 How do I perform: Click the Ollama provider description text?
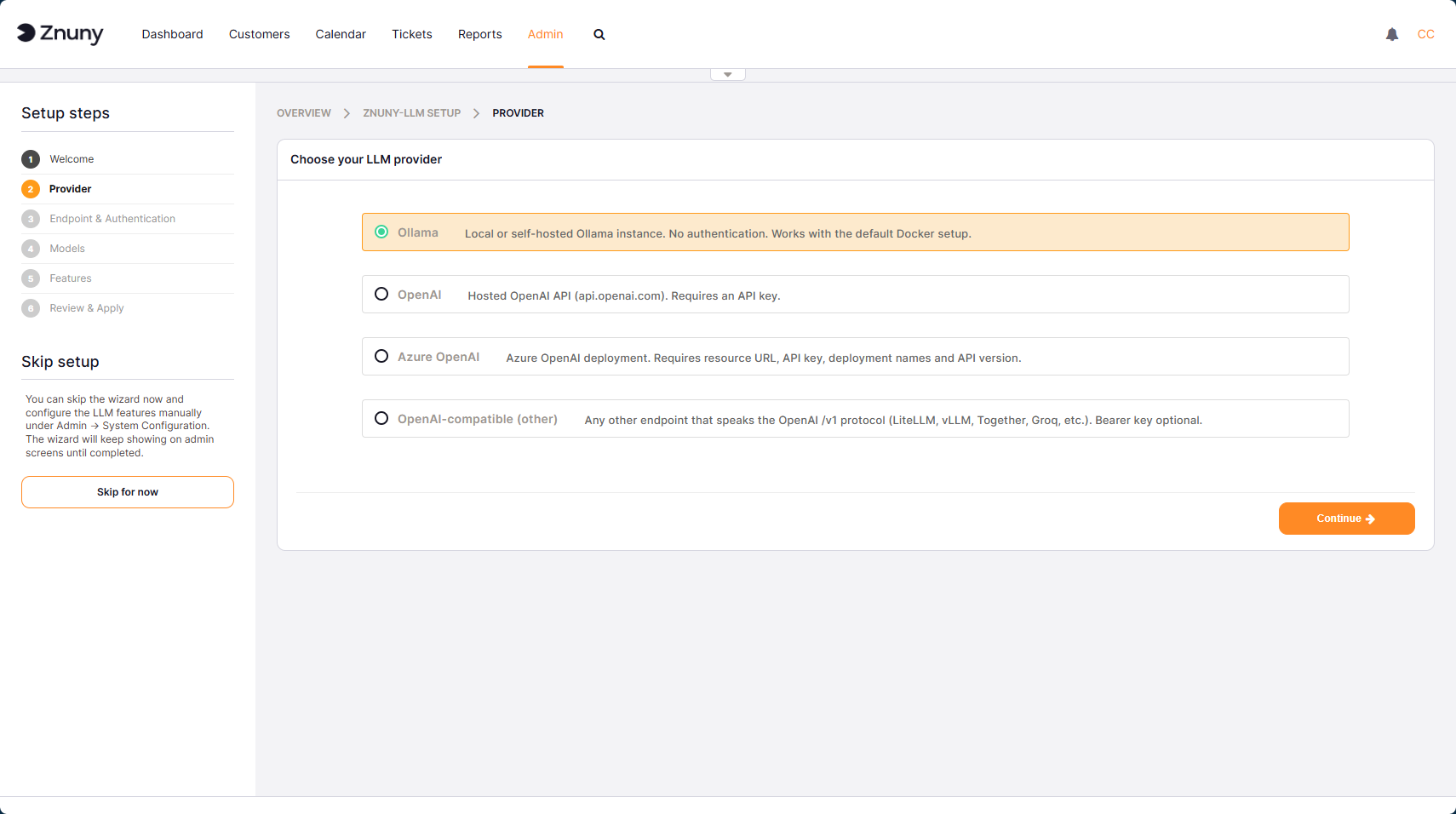[718, 233]
